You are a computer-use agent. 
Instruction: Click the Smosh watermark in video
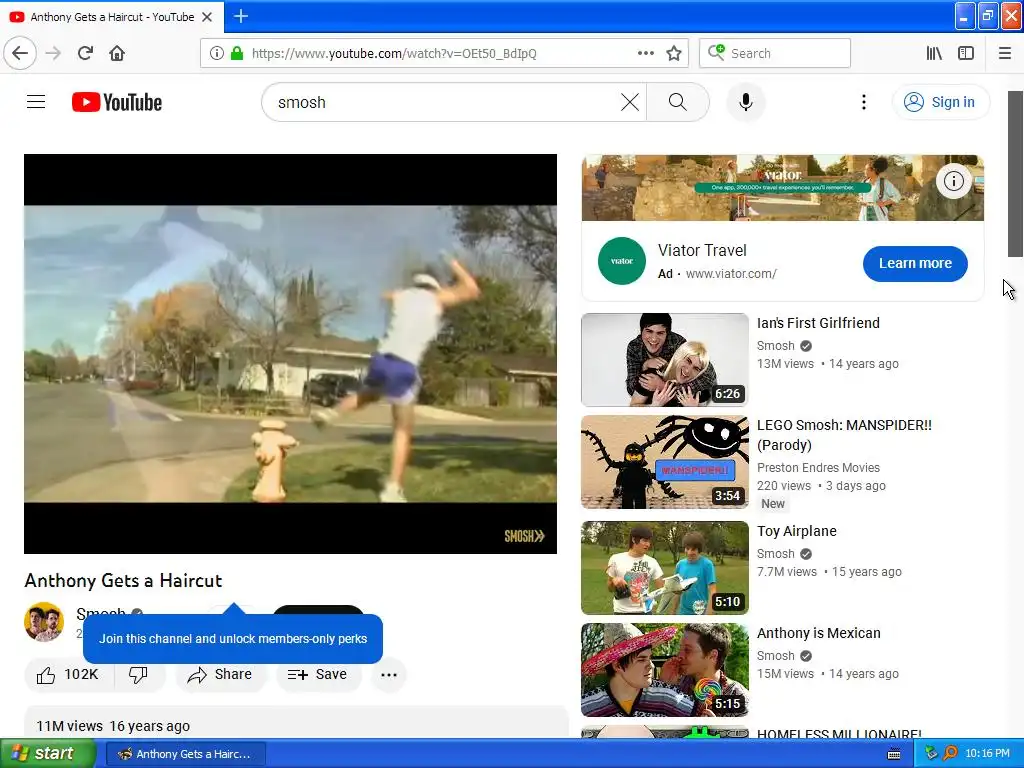click(x=524, y=536)
